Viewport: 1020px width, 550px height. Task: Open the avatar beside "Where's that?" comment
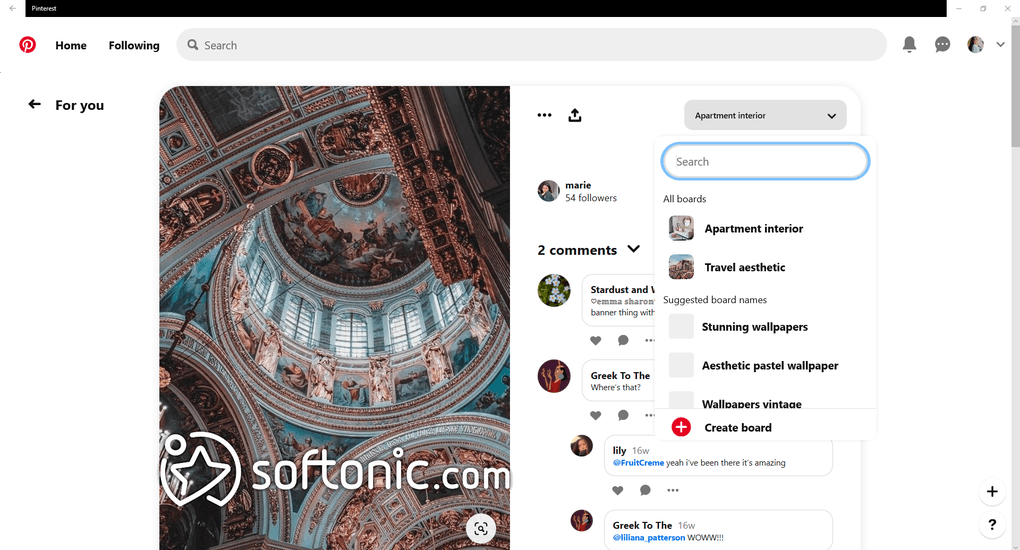pyautogui.click(x=554, y=376)
